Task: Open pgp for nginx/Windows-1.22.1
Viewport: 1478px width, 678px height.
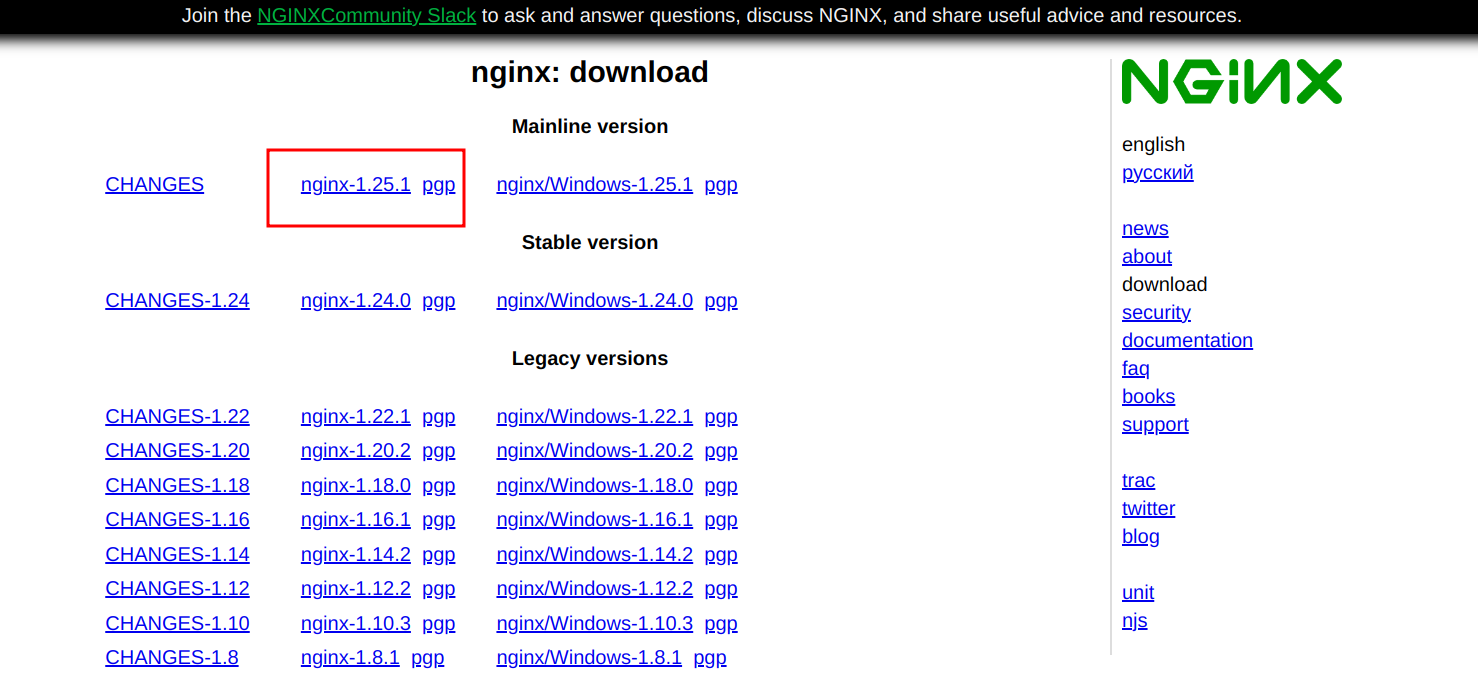Action: (x=721, y=416)
